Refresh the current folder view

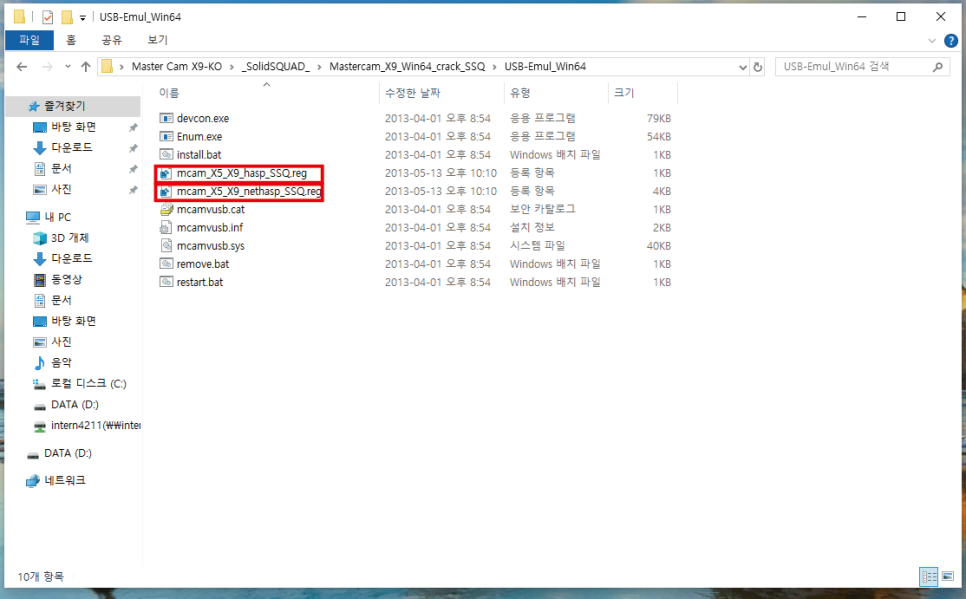(758, 67)
